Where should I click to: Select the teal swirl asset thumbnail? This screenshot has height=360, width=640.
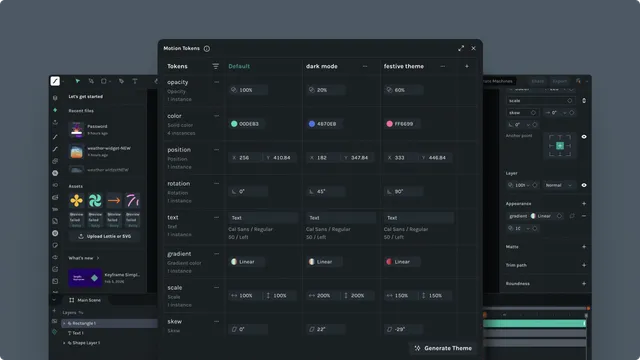[95, 200]
